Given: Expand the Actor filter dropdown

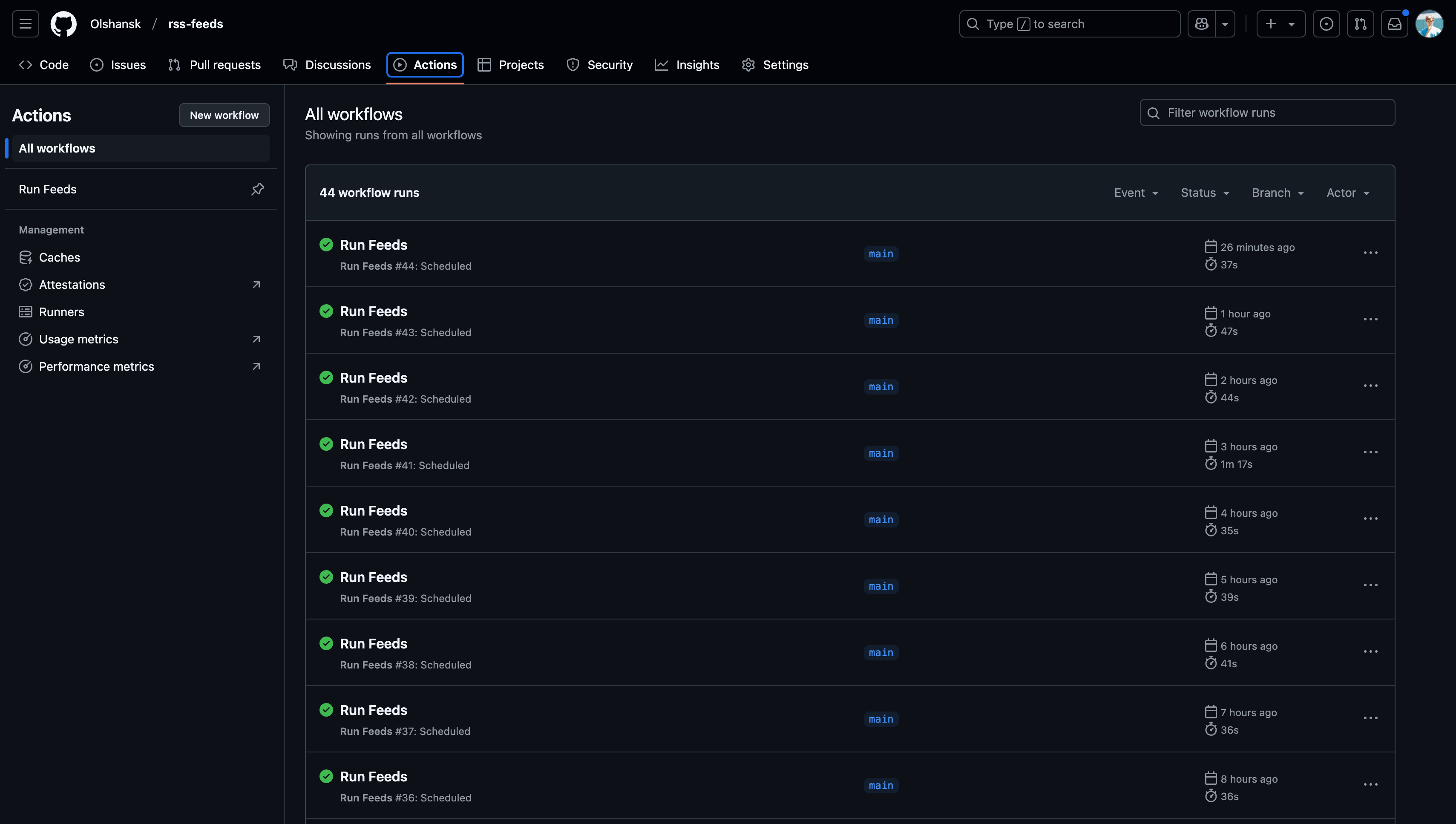Looking at the screenshot, I should click(x=1348, y=193).
